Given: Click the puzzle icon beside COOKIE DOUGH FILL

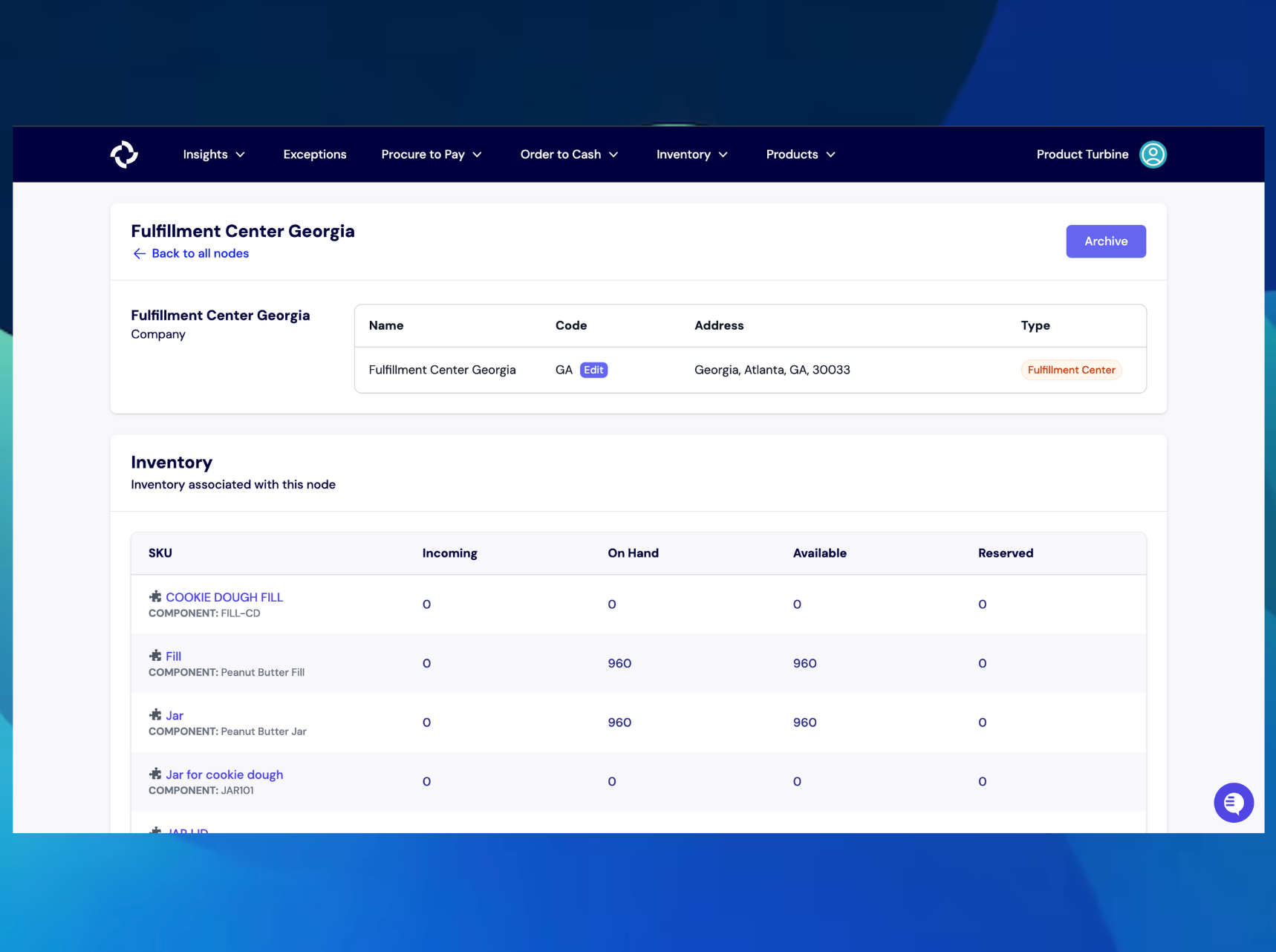Looking at the screenshot, I should (x=156, y=596).
